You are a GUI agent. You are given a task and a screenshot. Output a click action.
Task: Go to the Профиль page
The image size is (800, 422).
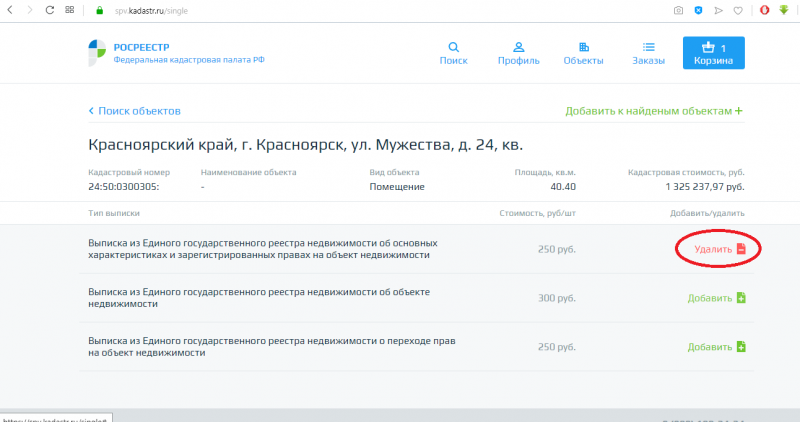coord(518,53)
